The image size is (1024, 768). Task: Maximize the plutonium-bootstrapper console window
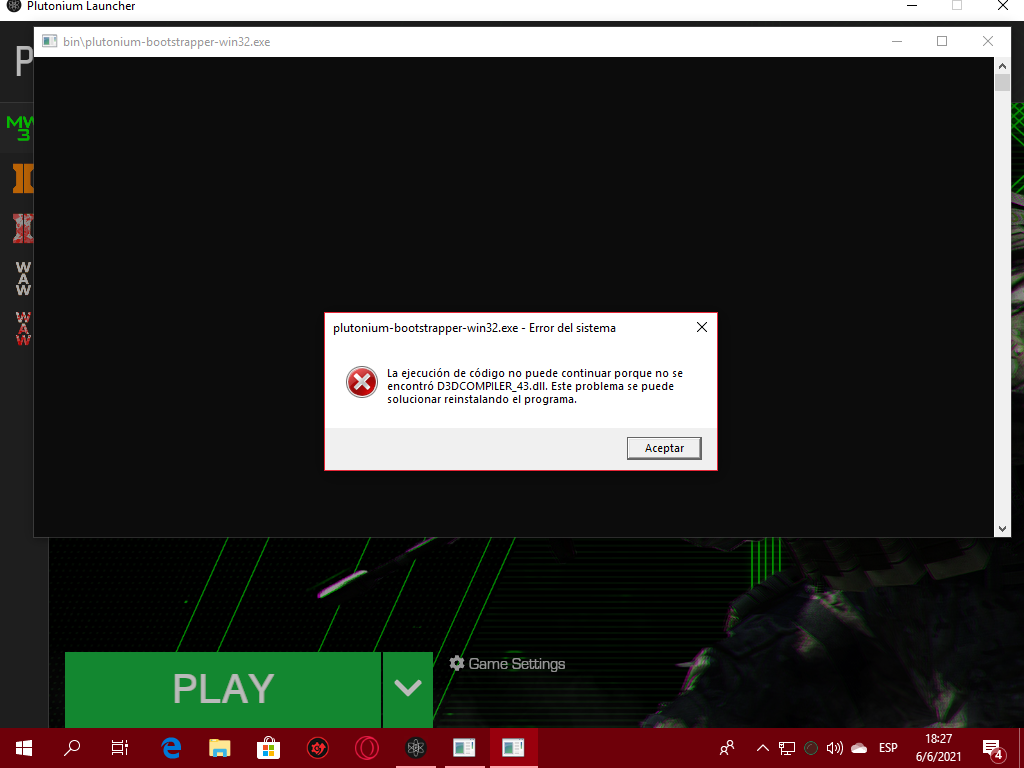tap(942, 41)
